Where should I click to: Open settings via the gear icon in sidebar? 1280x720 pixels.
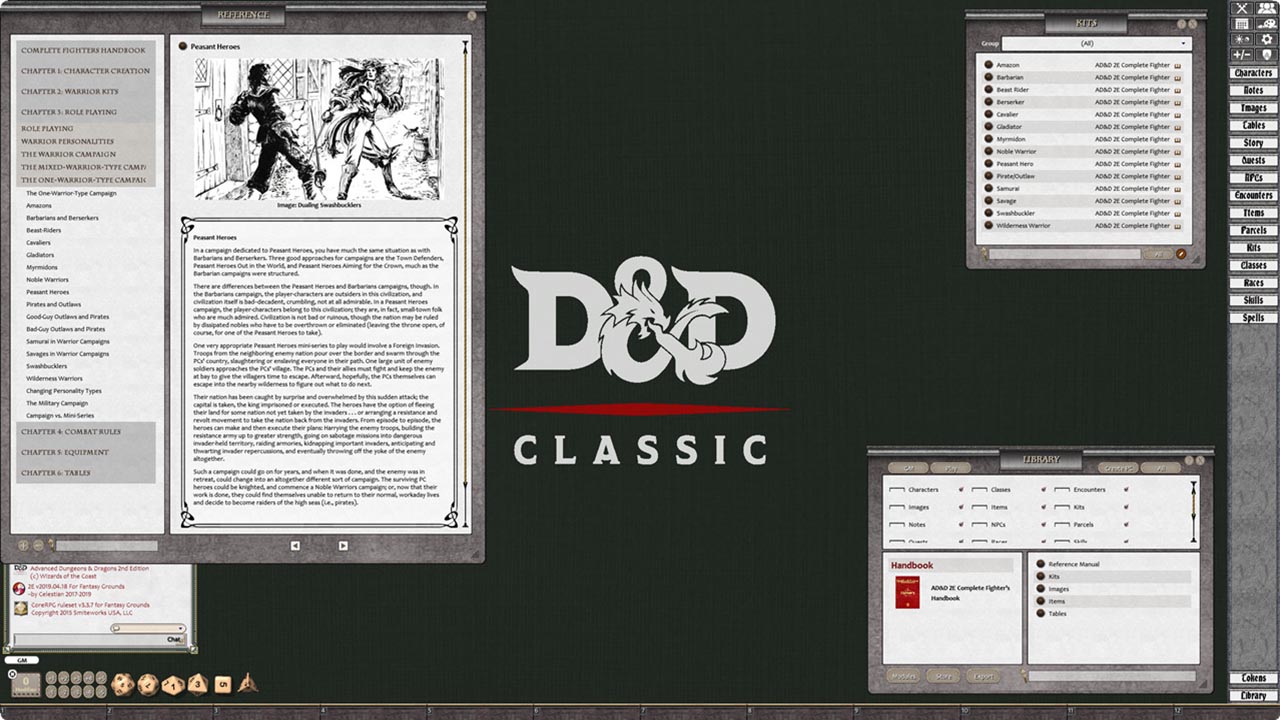pyautogui.click(x=1266, y=40)
